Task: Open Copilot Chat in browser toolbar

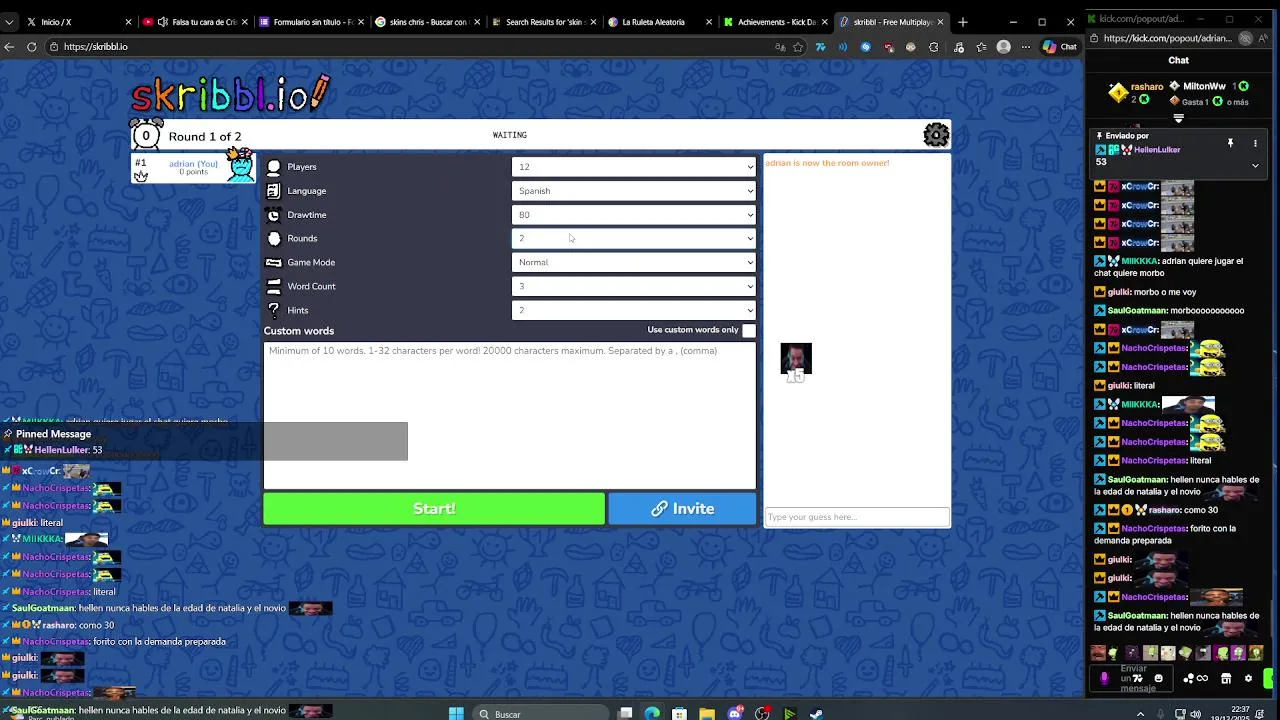Action: pos(1059,47)
